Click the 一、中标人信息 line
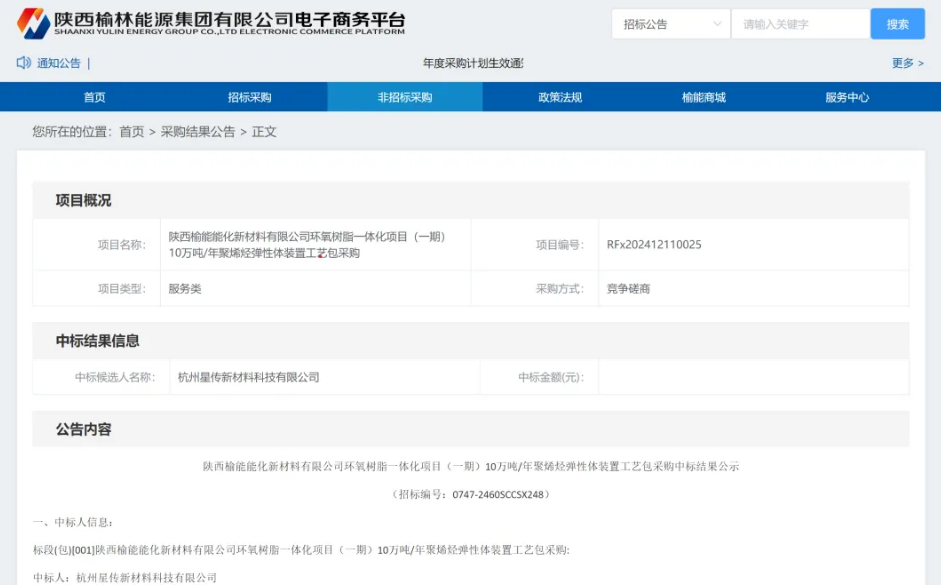Image resolution: width=941 pixels, height=585 pixels. coord(73,522)
